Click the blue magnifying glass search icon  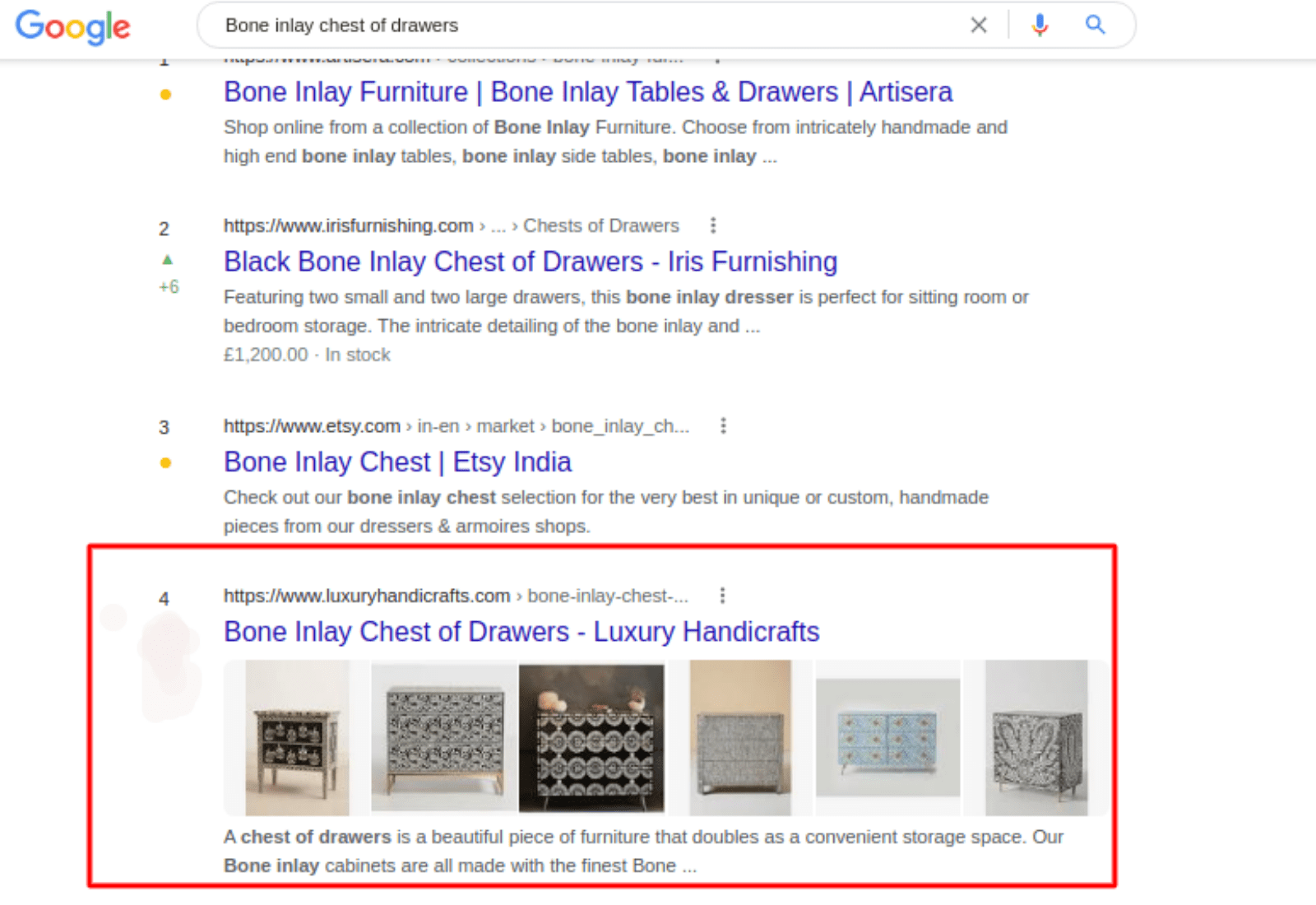pyautogui.click(x=1095, y=25)
